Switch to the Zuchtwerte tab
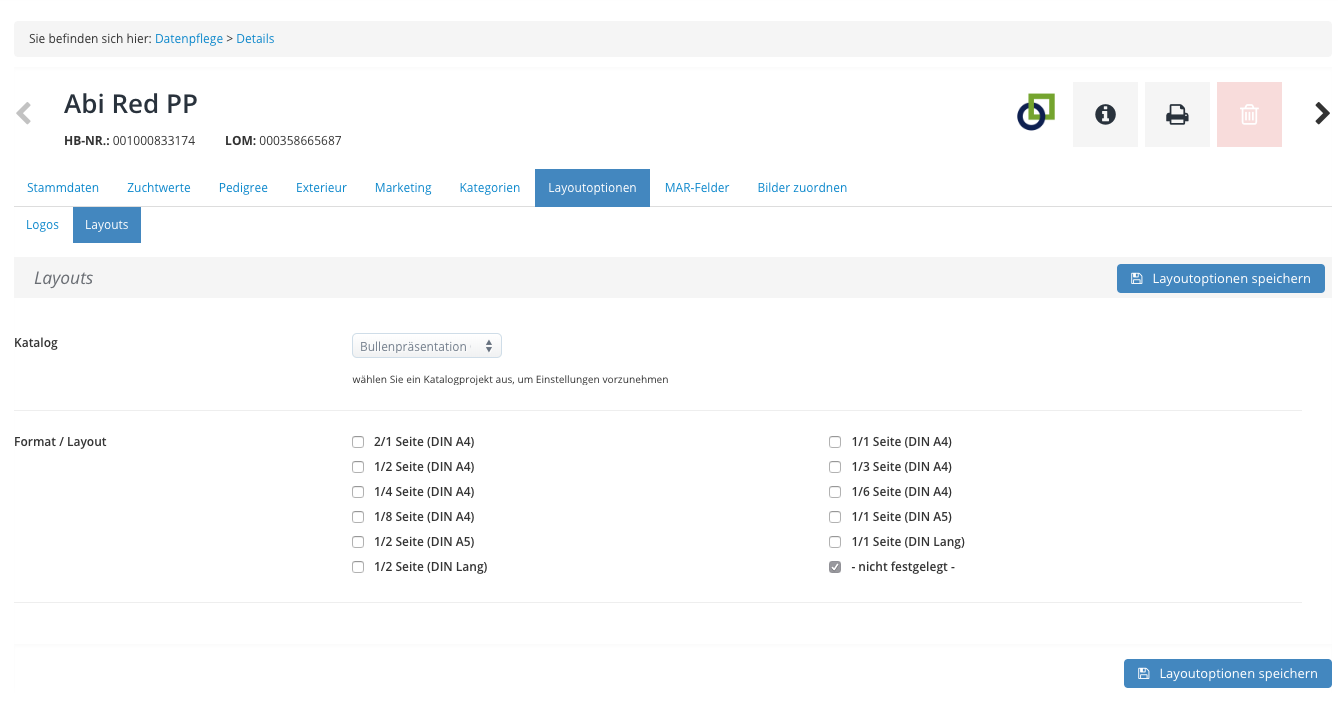The height and width of the screenshot is (711, 1338). [x=158, y=188]
